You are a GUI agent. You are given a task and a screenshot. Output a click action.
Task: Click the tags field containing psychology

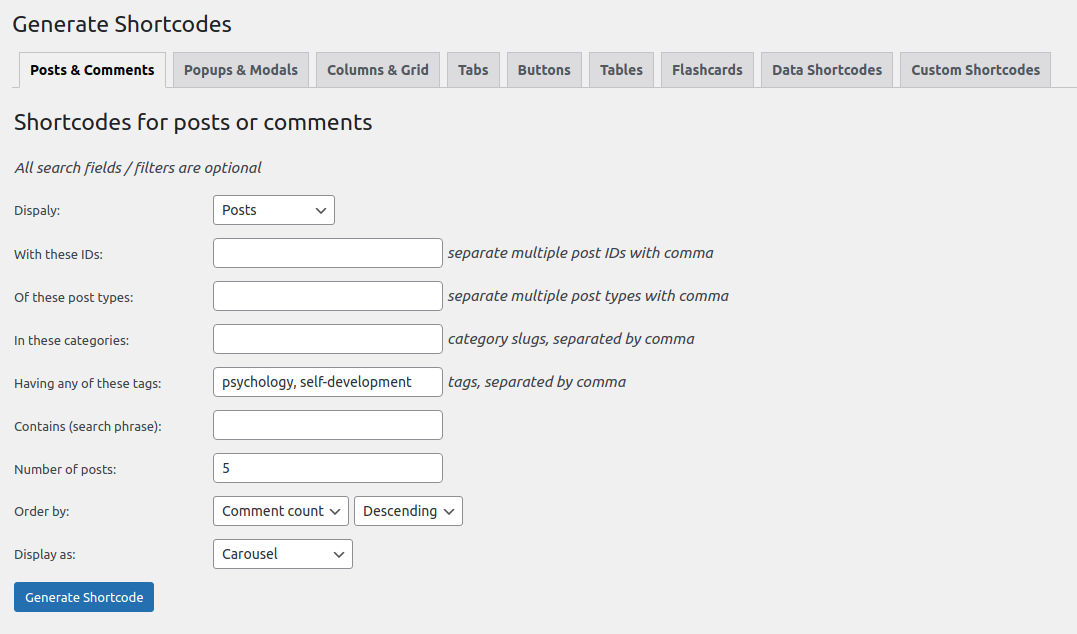coord(327,382)
